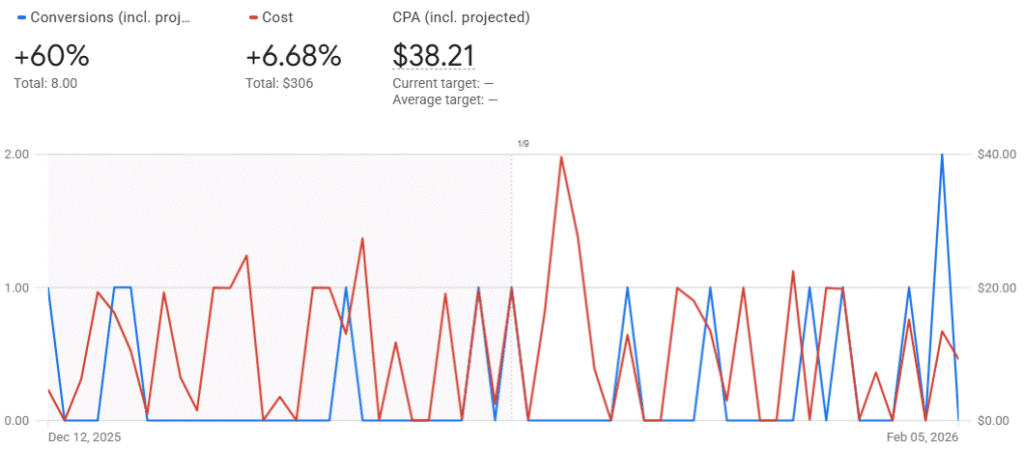
Task: Click the Dec 12, 2025 start date label
Action: coord(83,437)
